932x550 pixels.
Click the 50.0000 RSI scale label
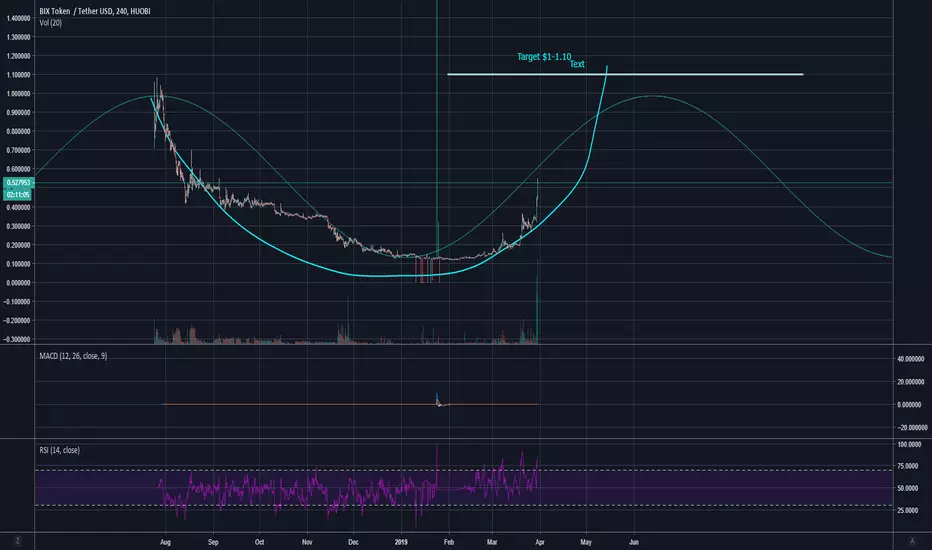tap(909, 488)
